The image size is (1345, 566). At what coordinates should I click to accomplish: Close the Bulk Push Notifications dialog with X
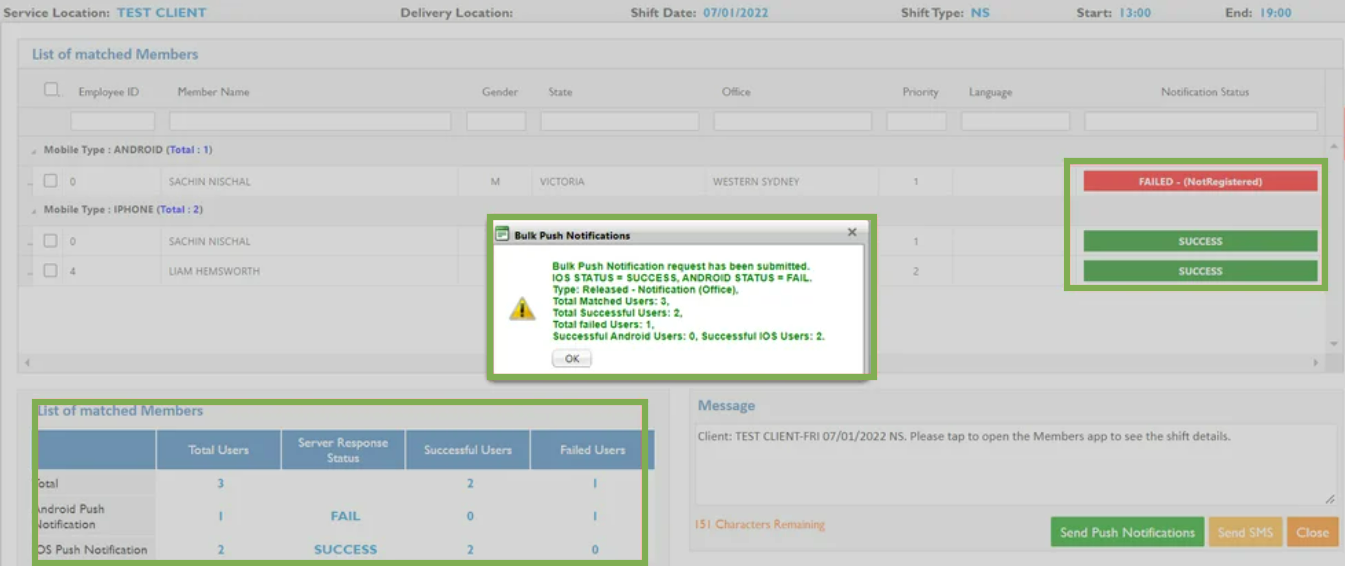click(x=852, y=232)
